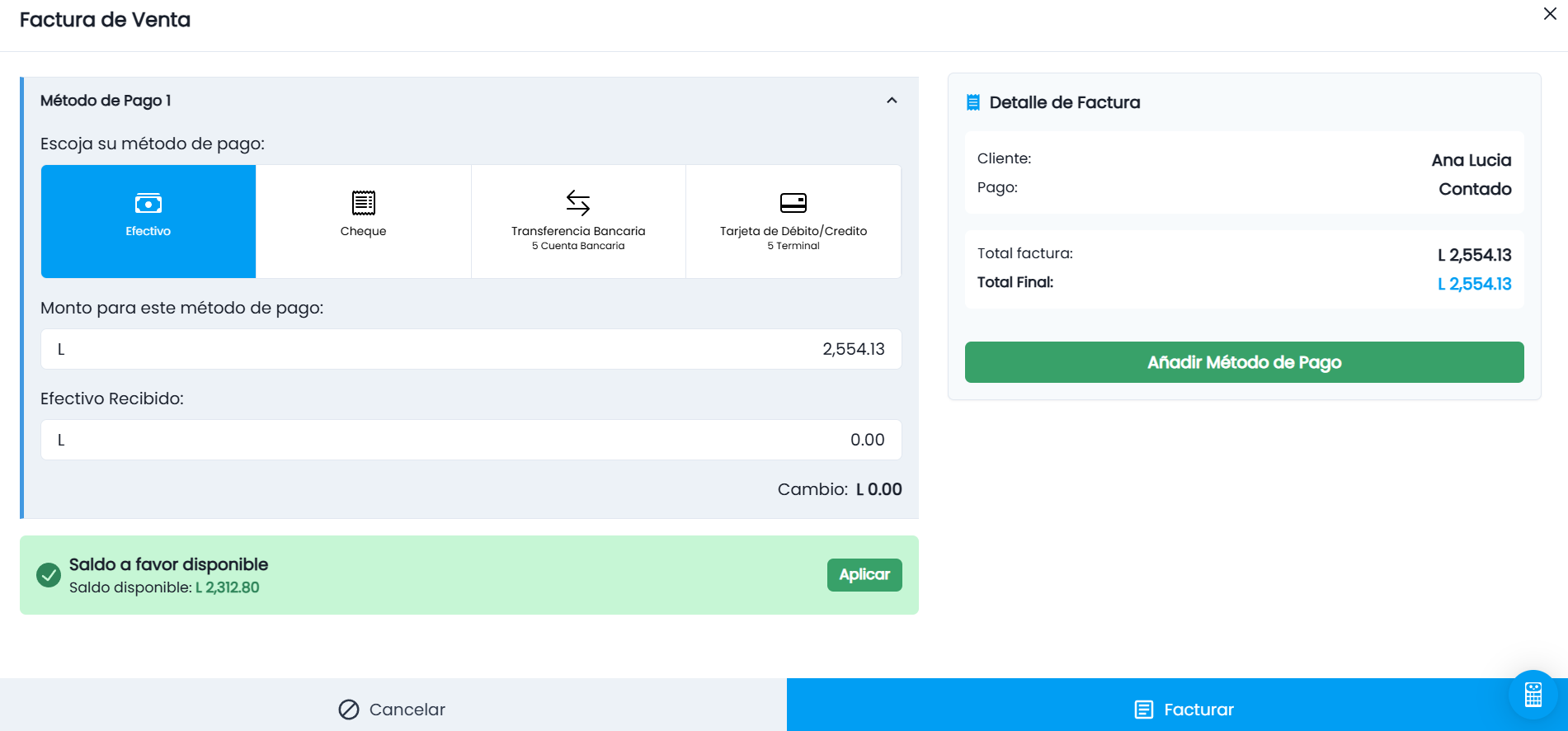Click the green saldo checkmark icon
This screenshot has width=1568, height=731.
point(49,575)
